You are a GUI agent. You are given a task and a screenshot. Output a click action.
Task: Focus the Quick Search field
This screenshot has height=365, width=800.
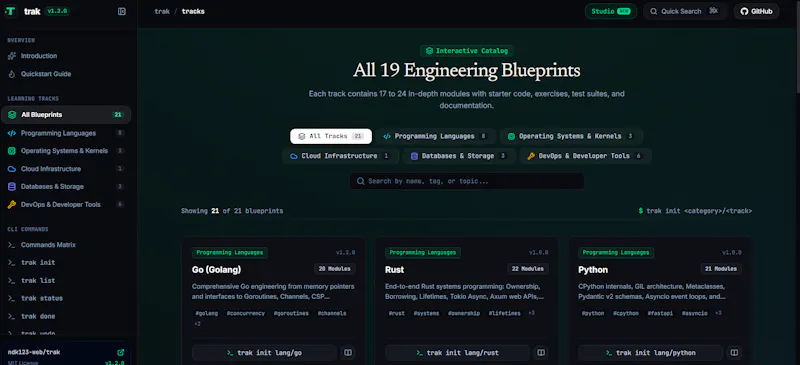pos(685,11)
